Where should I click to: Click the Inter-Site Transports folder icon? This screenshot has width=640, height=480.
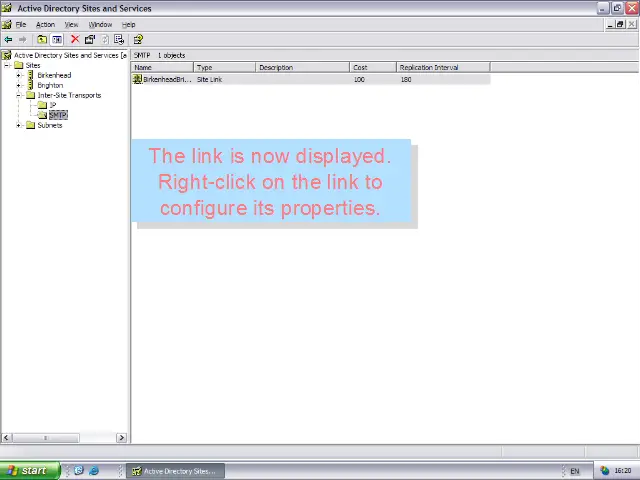(x=31, y=95)
